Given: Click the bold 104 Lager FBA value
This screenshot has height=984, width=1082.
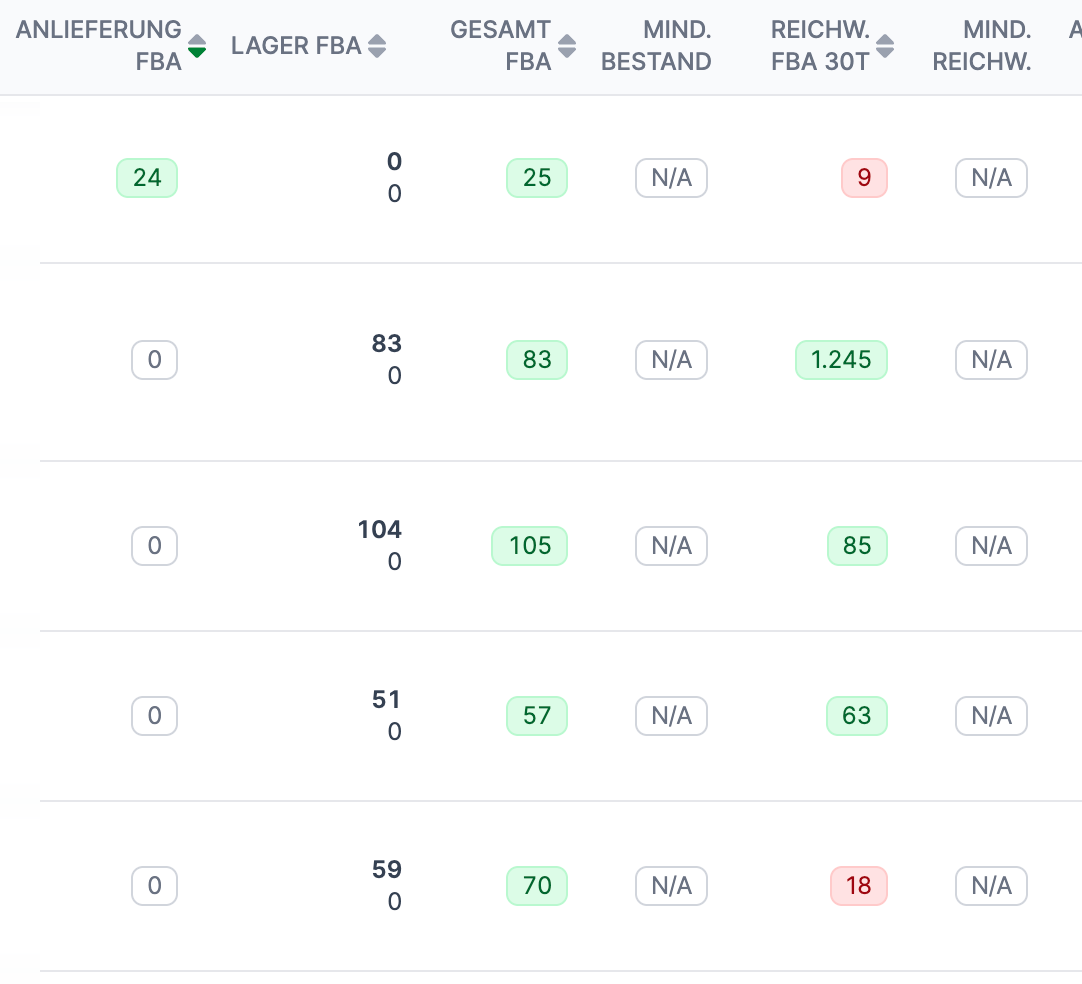Looking at the screenshot, I should coord(379,529).
